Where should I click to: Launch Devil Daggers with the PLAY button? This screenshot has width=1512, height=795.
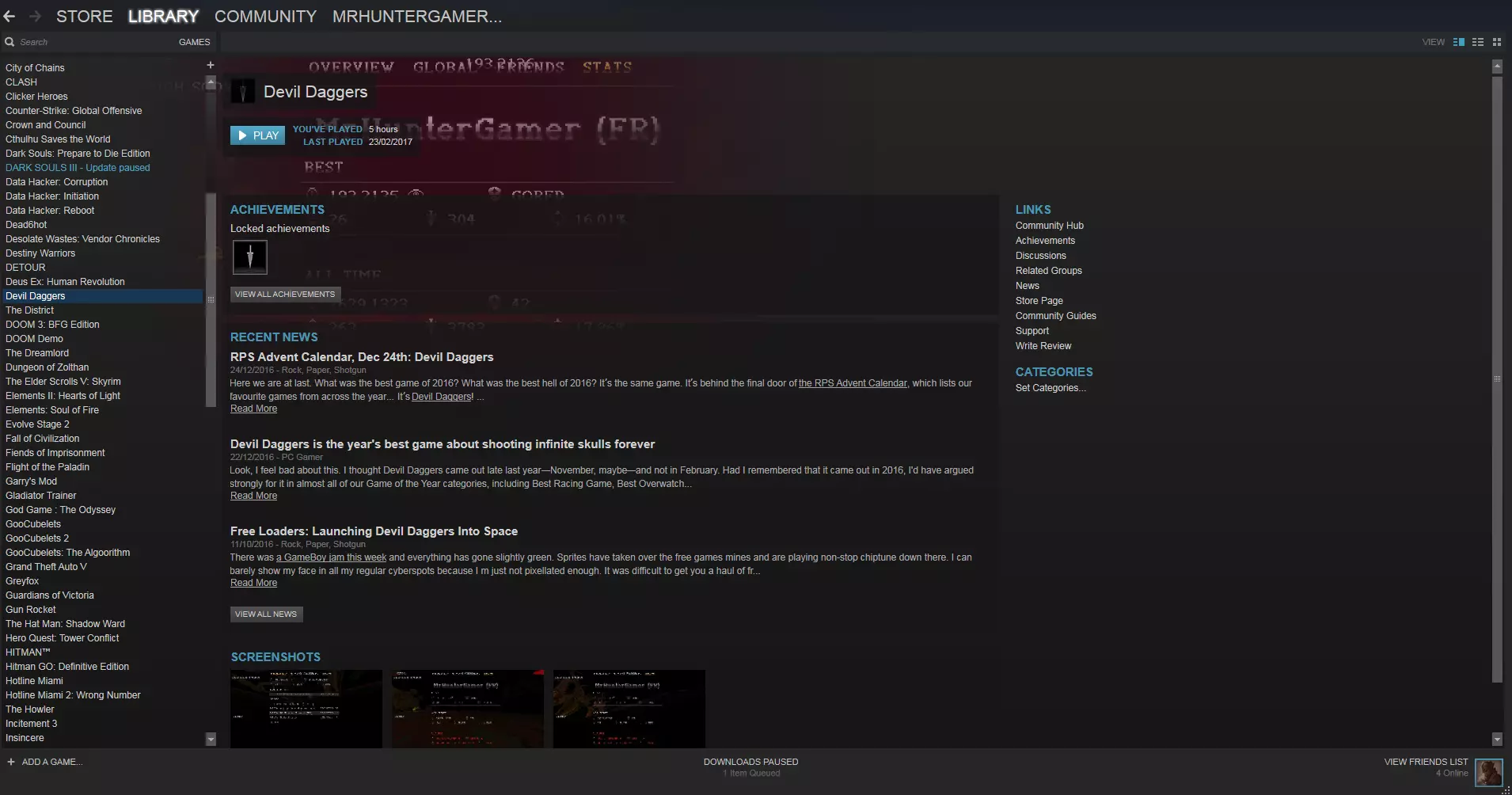click(258, 135)
